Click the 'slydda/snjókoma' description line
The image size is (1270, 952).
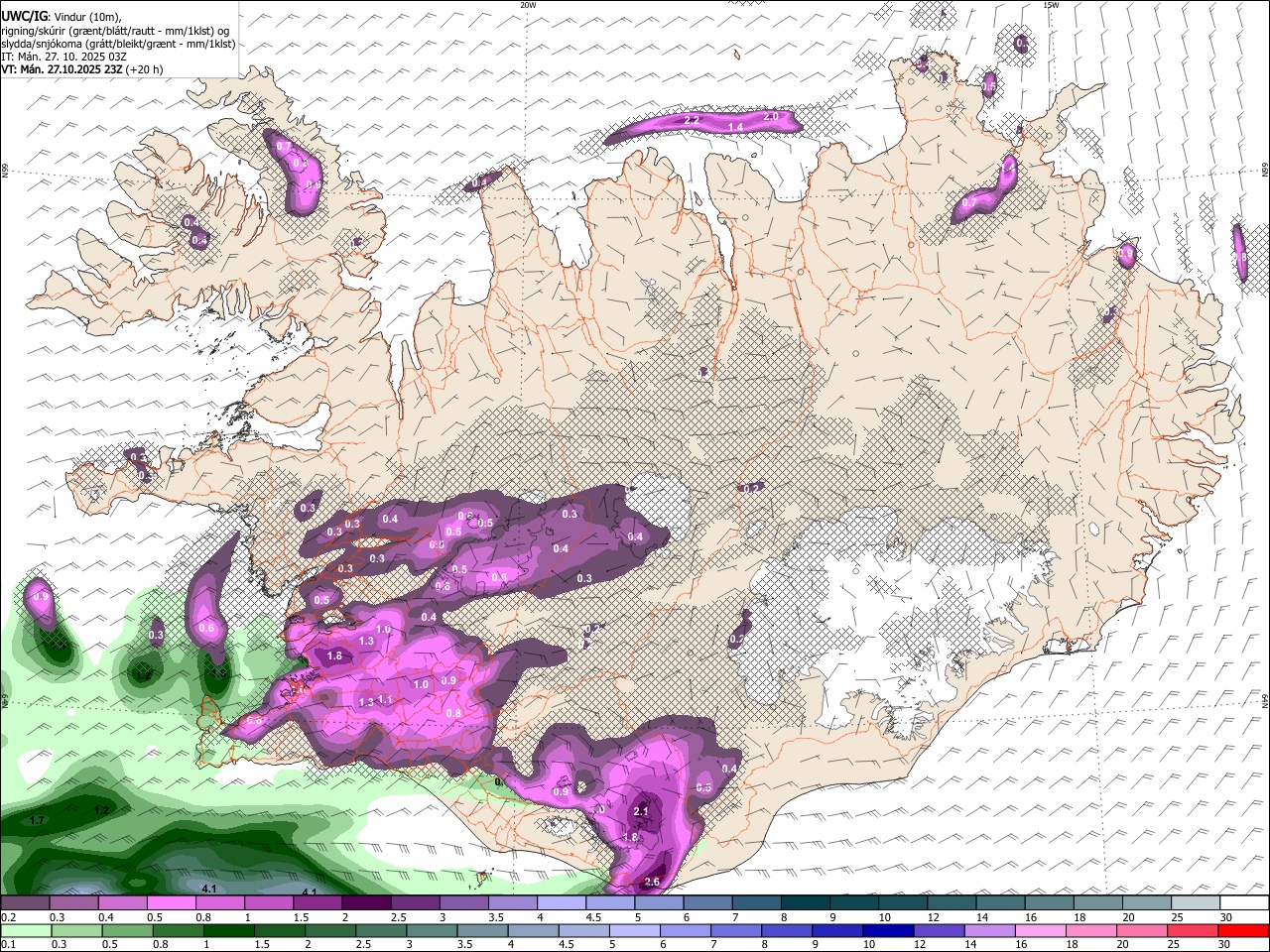(x=118, y=44)
